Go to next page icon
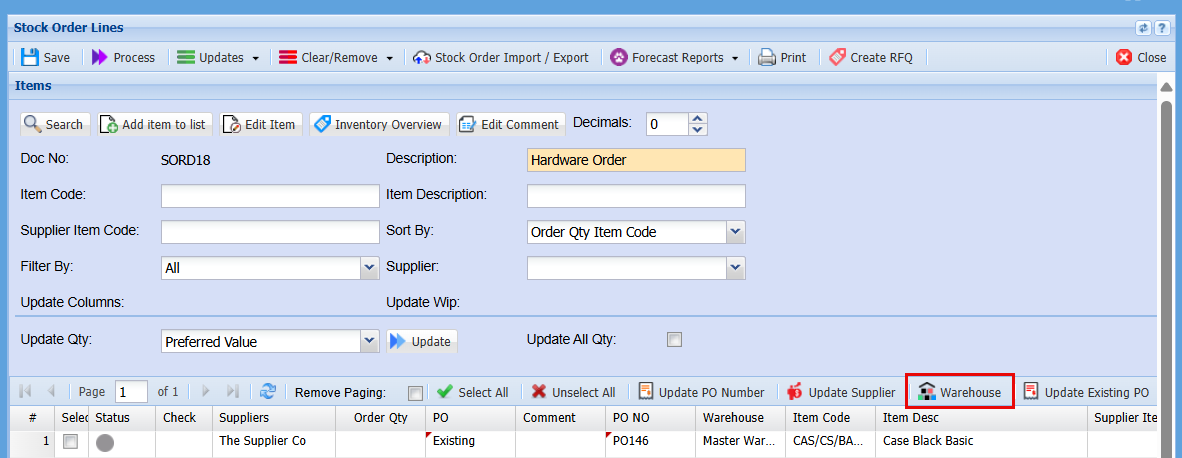1182x458 pixels. [206, 392]
